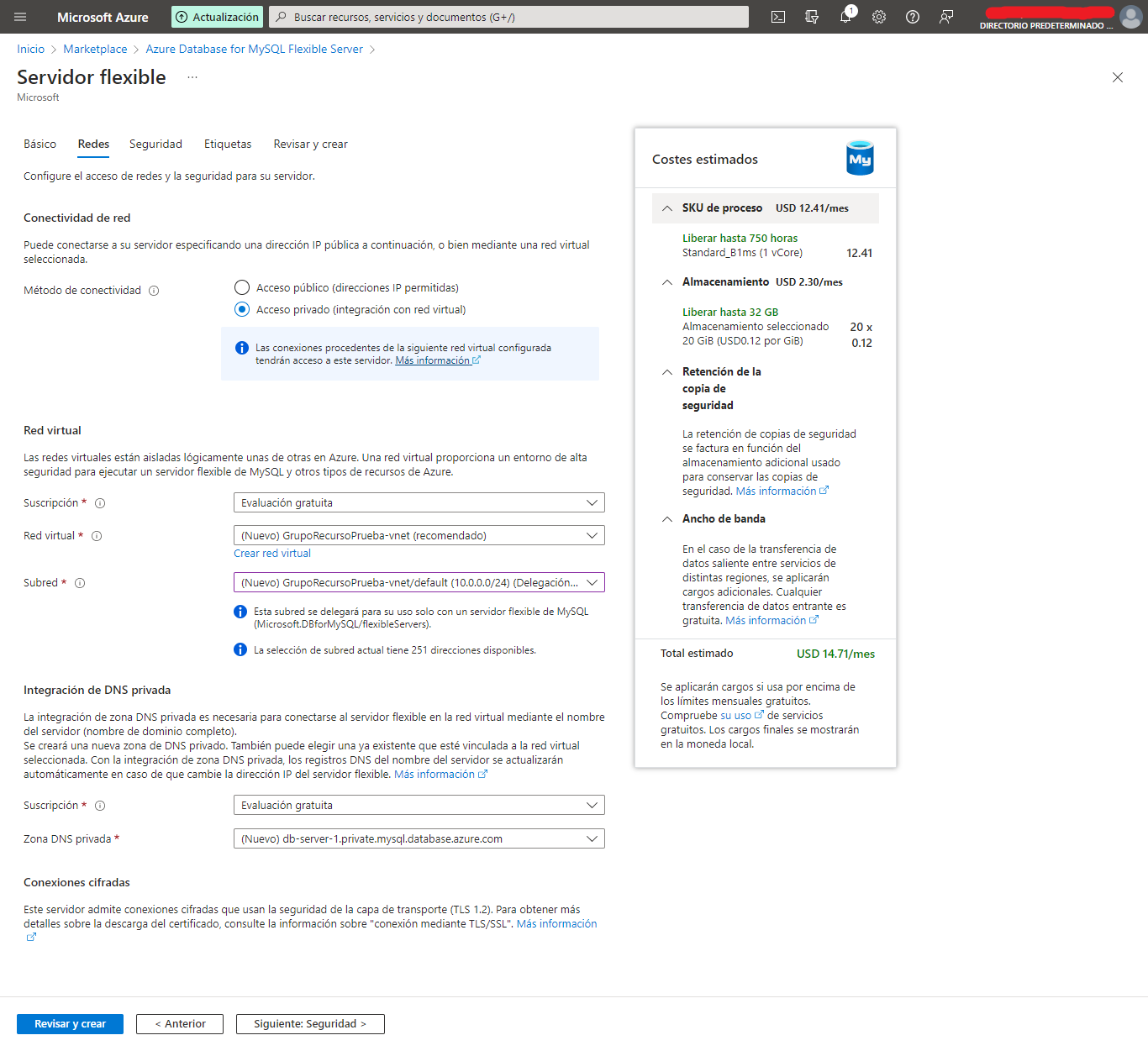The width and height of the screenshot is (1148, 1051).
Task: Go to Inicio breadcrumb
Action: 31,50
